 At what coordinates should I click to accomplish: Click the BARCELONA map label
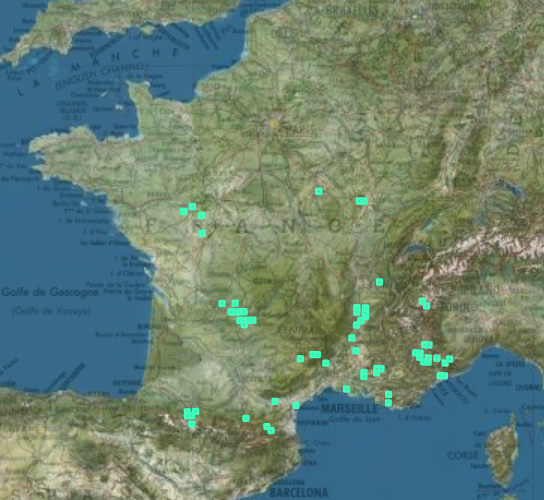point(299,492)
